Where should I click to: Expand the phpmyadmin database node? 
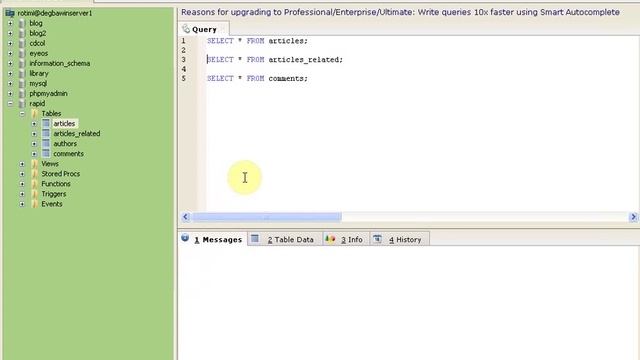coord(10,93)
